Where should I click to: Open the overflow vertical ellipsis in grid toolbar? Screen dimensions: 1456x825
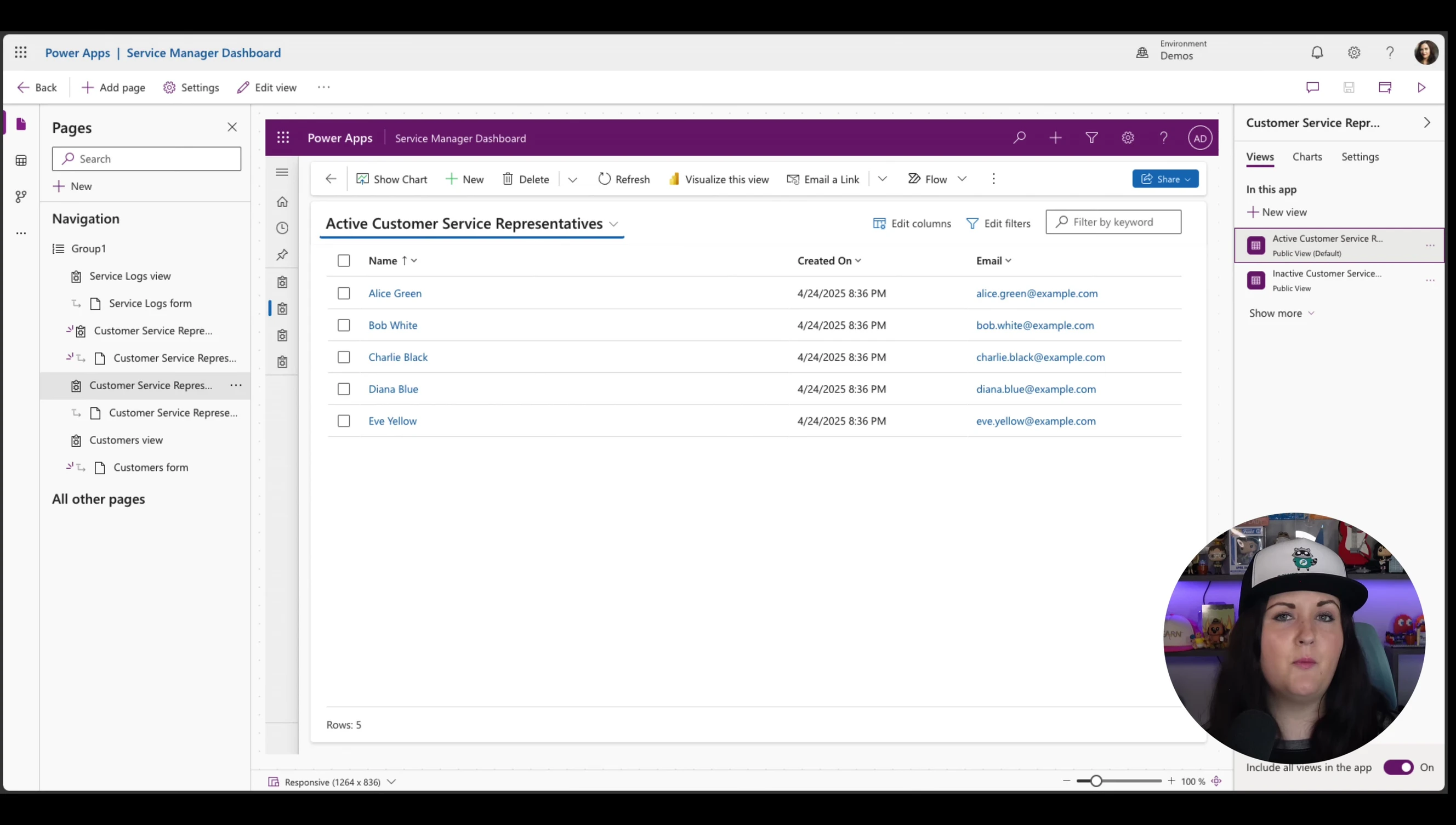pyautogui.click(x=994, y=179)
